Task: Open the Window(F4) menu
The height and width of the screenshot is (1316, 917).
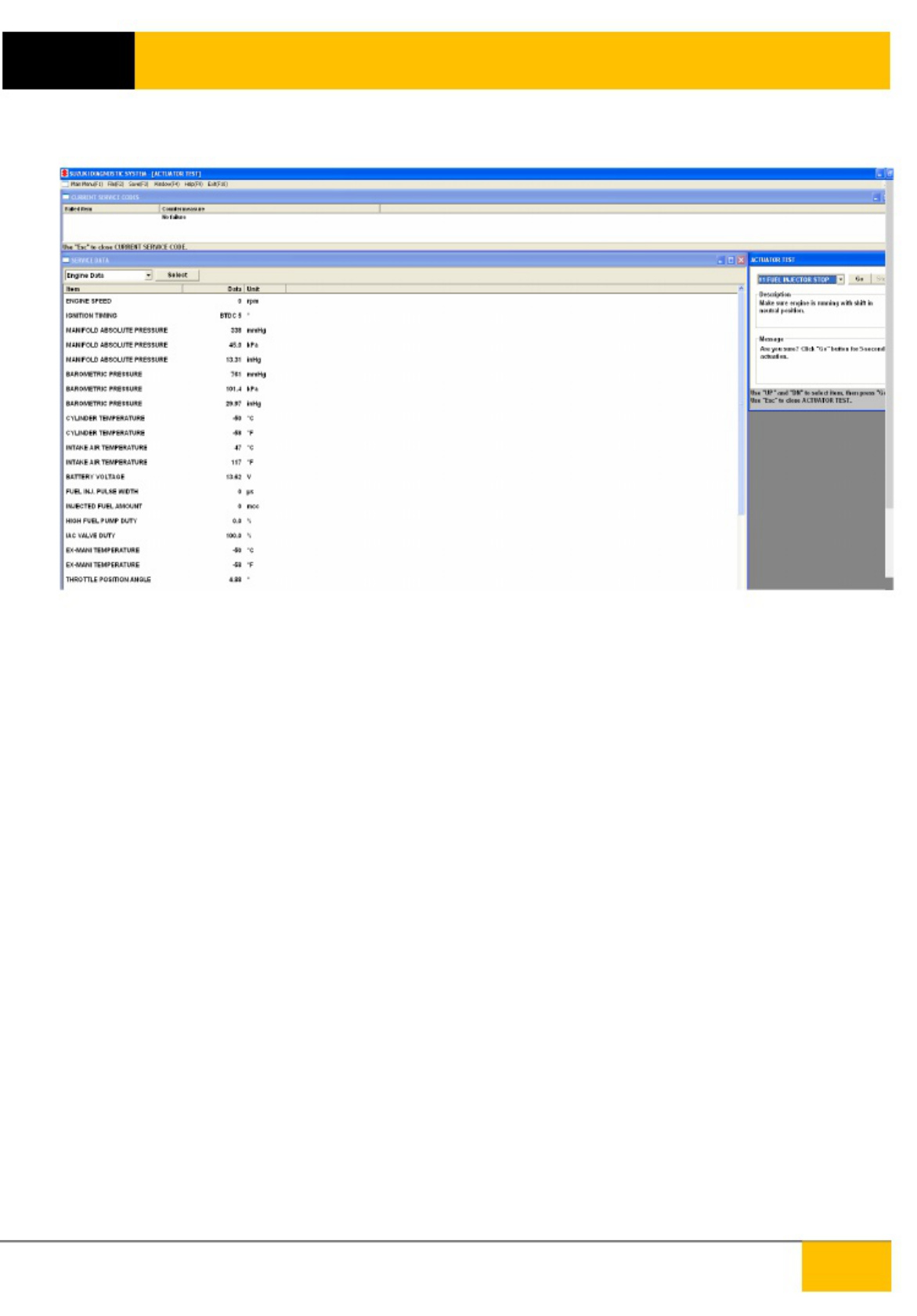Action: [167, 184]
